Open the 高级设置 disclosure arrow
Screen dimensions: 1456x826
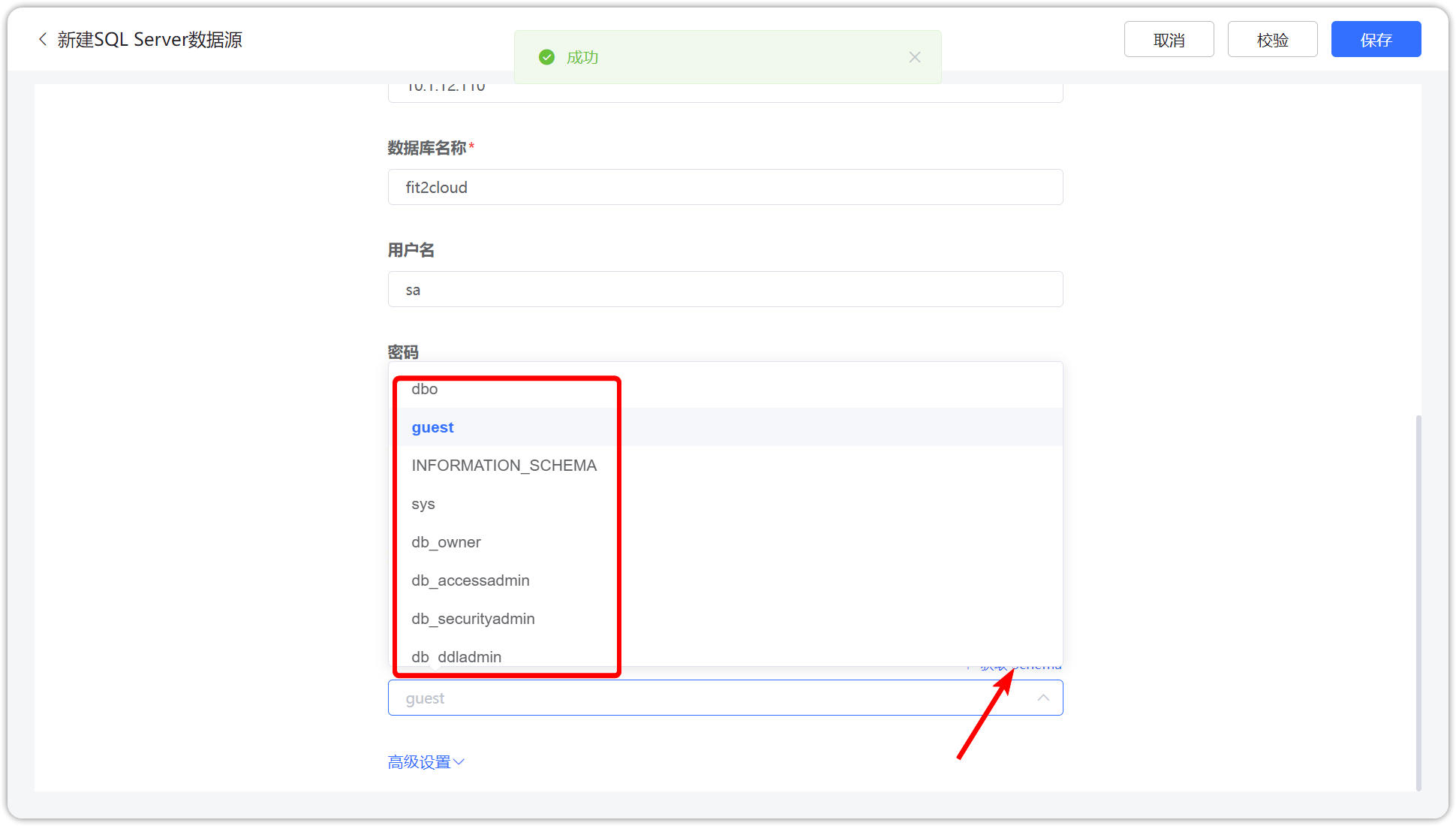point(459,761)
